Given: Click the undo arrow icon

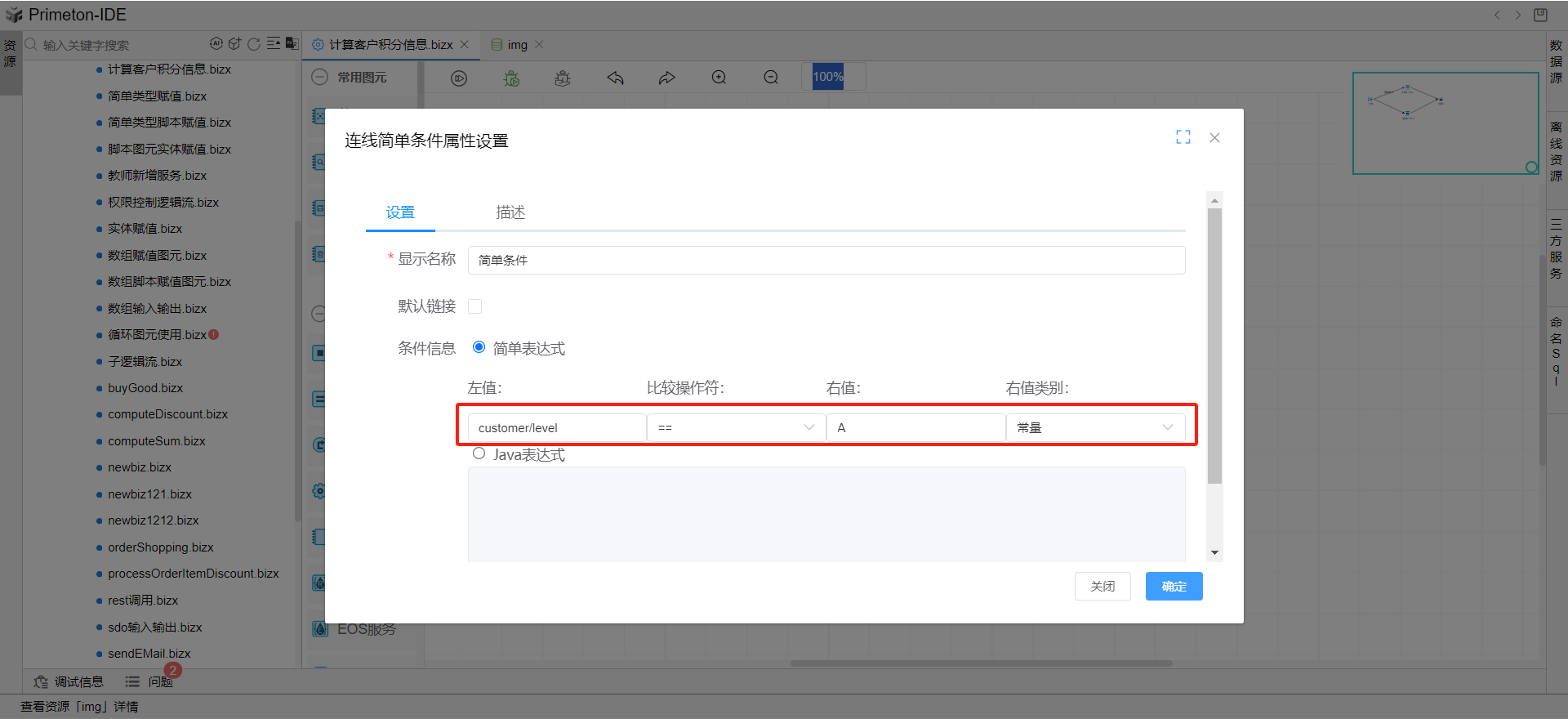Looking at the screenshot, I should [615, 78].
